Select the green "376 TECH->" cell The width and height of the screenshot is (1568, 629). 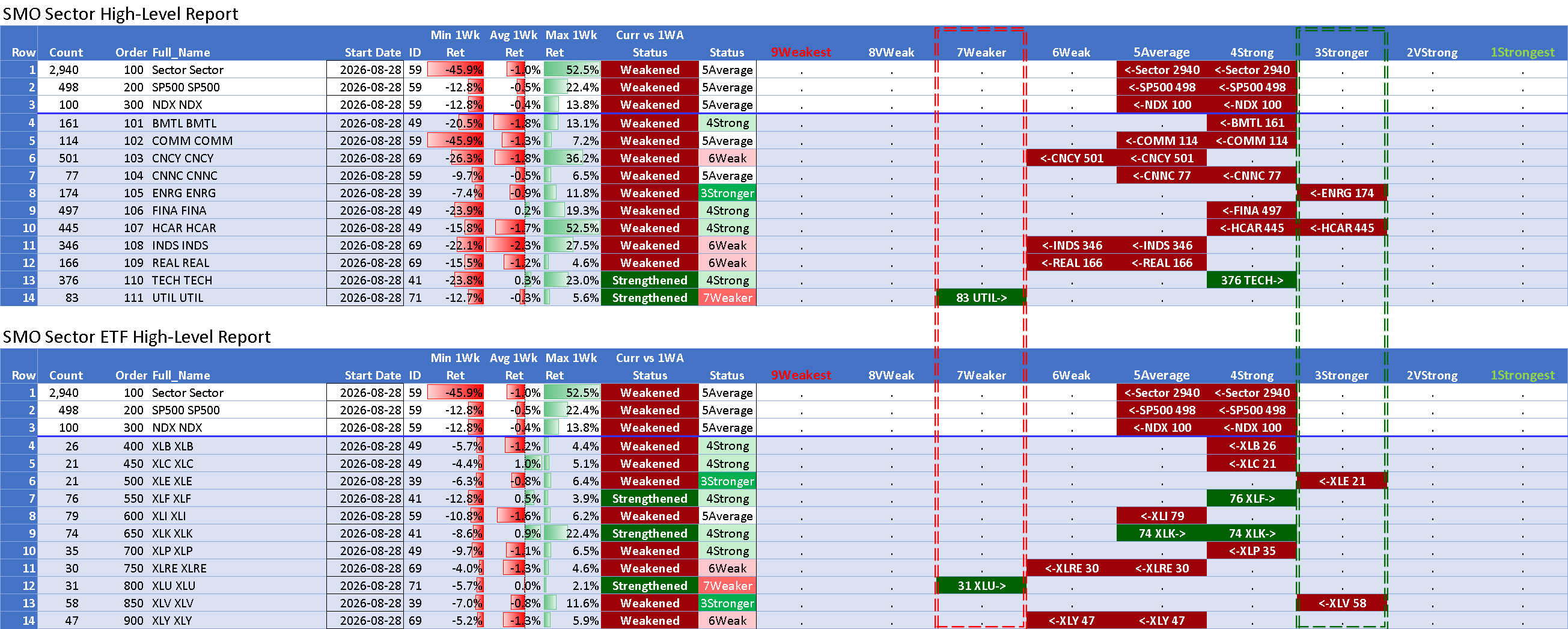(1251, 280)
